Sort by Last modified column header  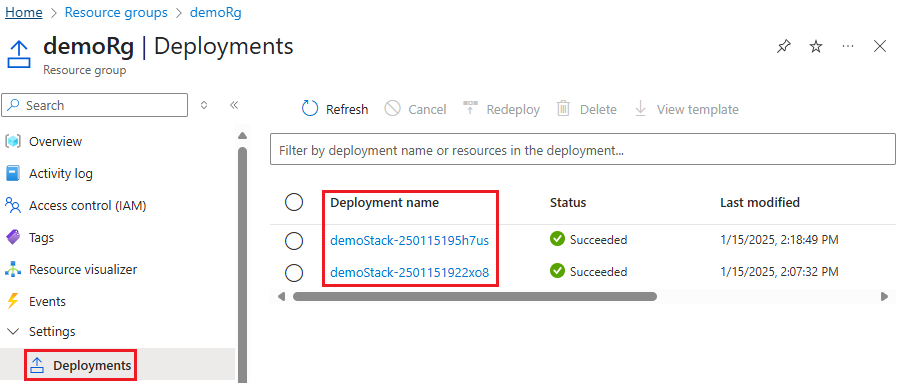tap(760, 202)
